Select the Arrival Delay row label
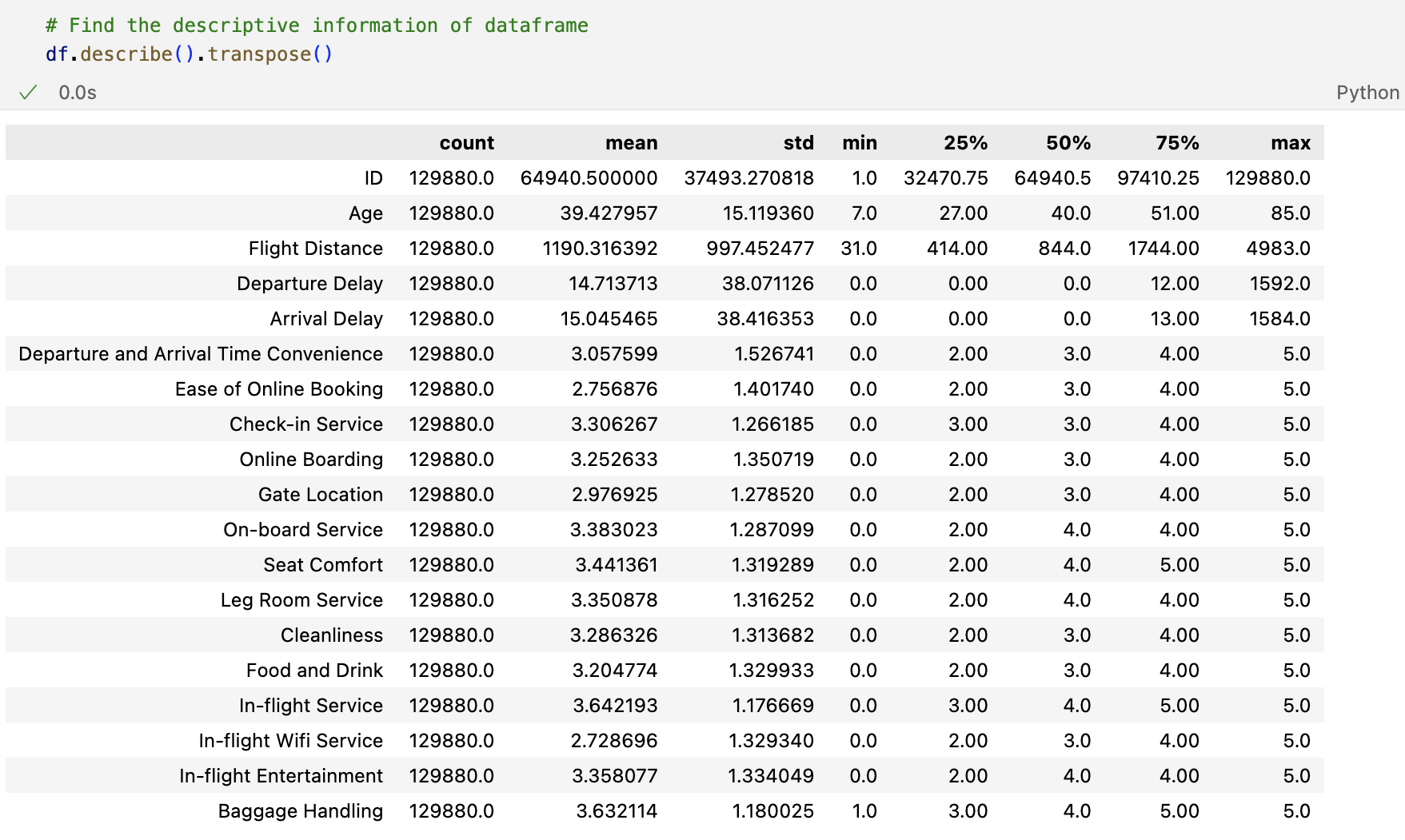Viewport: 1405px width, 840px height. coord(326,319)
